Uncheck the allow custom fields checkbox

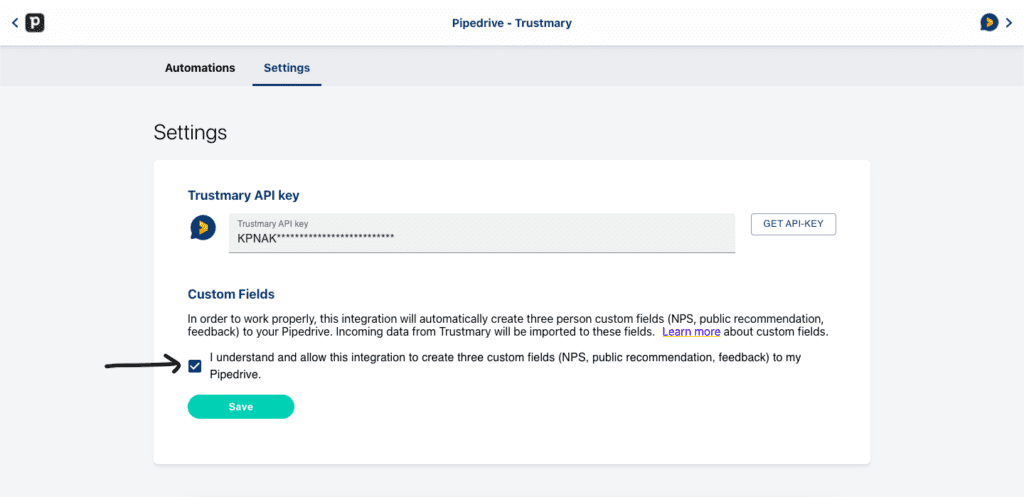pos(195,366)
